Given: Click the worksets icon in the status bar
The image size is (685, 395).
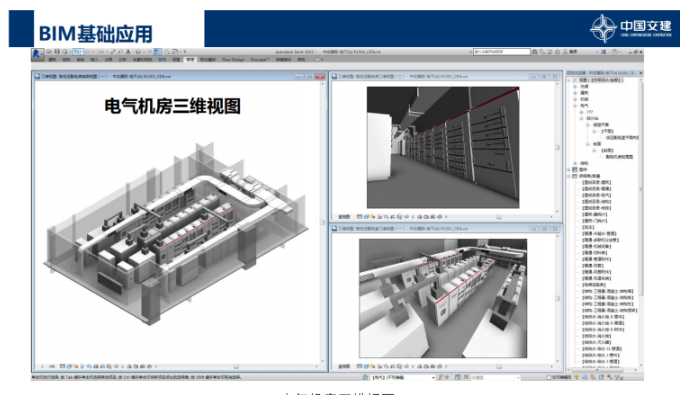Looking at the screenshot, I should coord(366,378).
